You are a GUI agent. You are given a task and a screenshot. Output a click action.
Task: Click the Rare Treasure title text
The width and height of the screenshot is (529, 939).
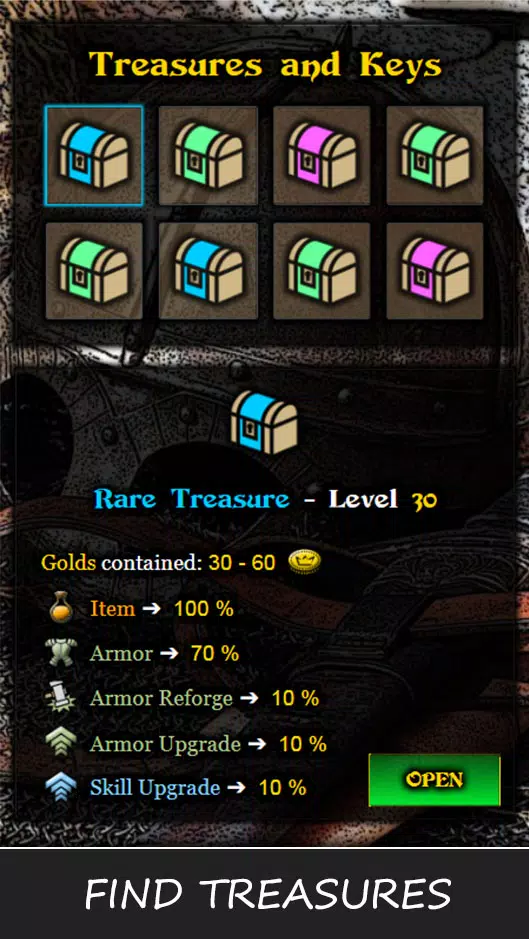(x=192, y=498)
